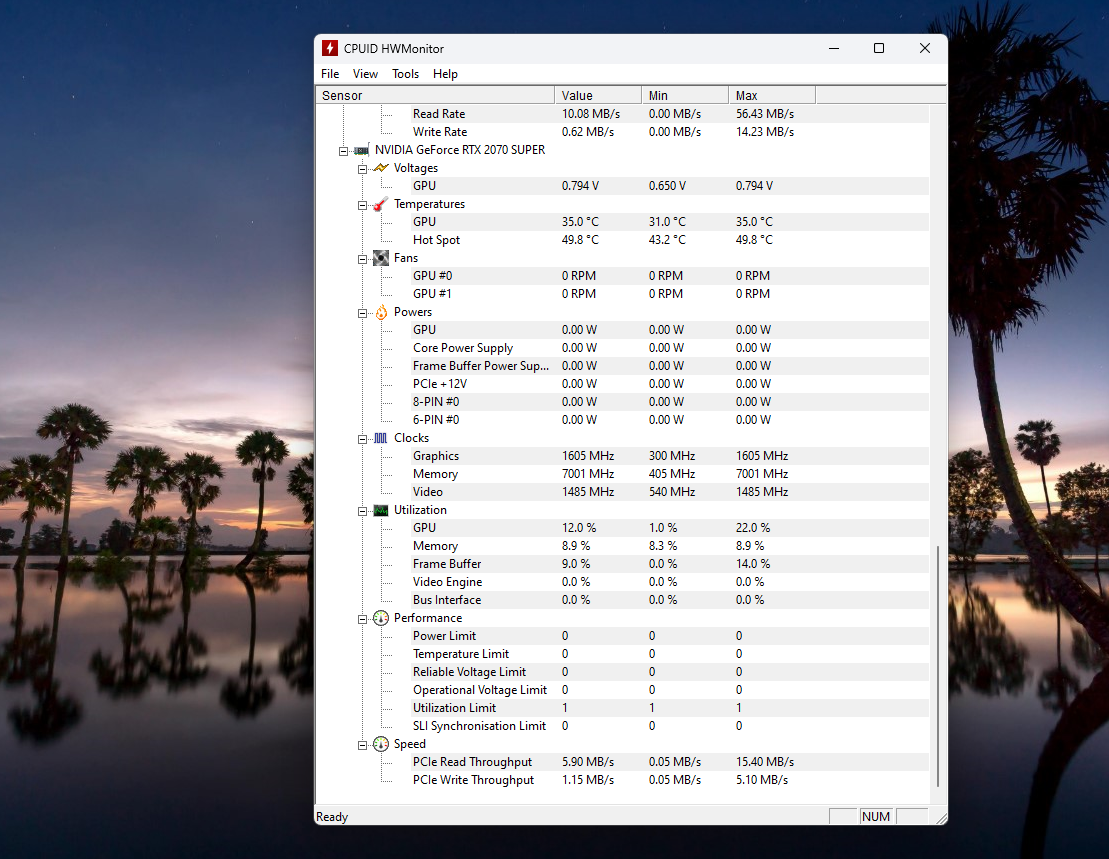Click the Sensor column header
This screenshot has width=1109, height=859.
coord(435,95)
